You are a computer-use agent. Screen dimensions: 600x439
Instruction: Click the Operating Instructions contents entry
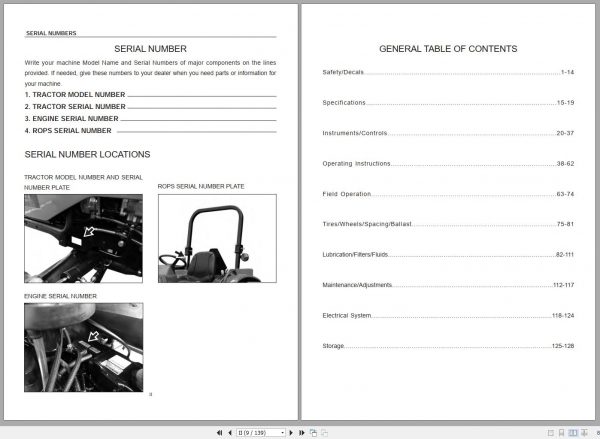[x=448, y=163]
